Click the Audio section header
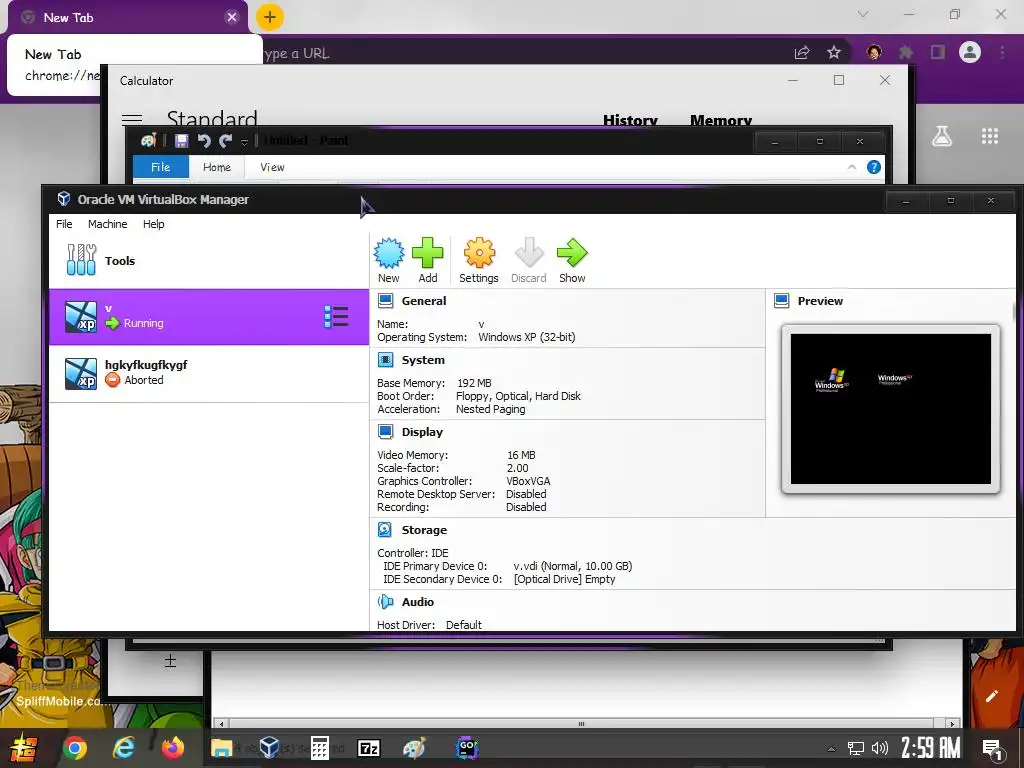Screen dimensions: 1024x768 (417, 601)
